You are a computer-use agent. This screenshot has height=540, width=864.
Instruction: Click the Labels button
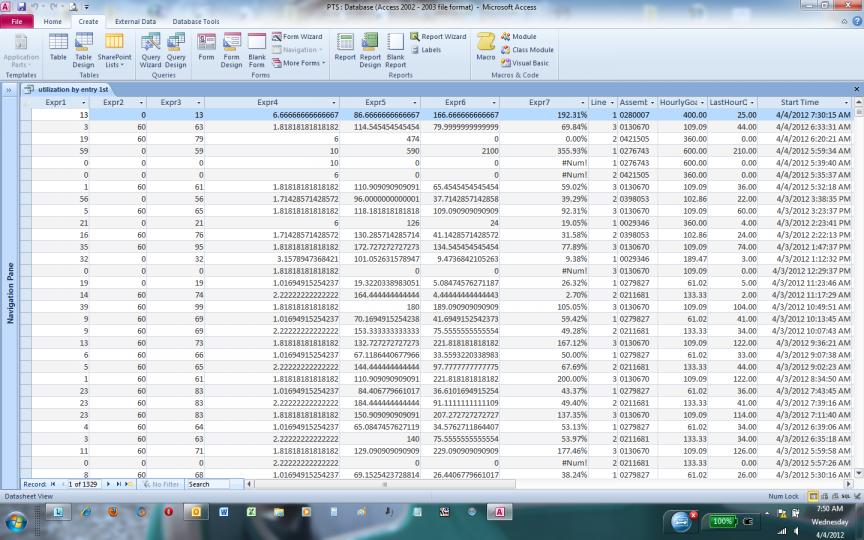point(425,50)
